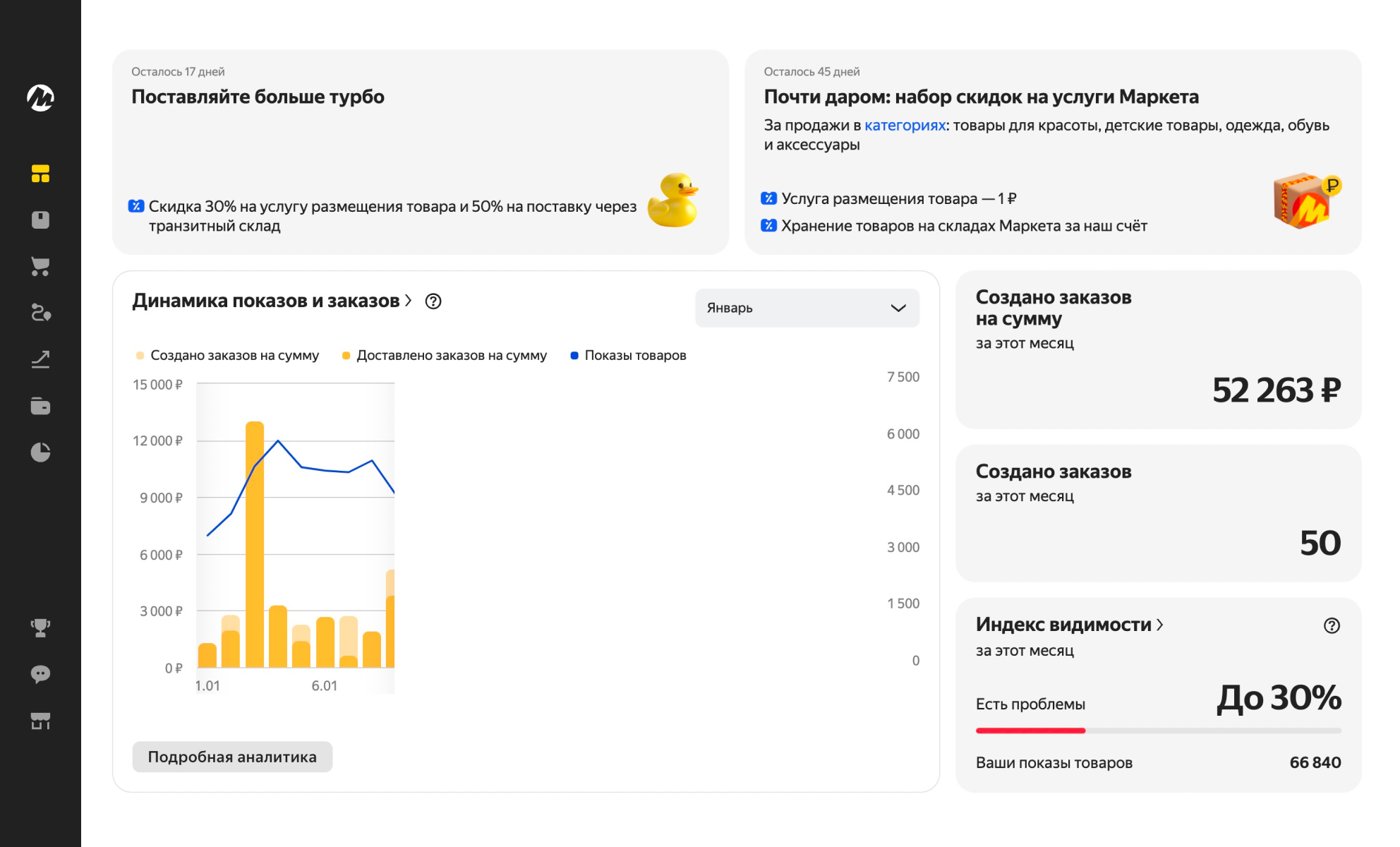Open the dashboard summary sidebar icon
1400x847 pixels.
point(40,174)
